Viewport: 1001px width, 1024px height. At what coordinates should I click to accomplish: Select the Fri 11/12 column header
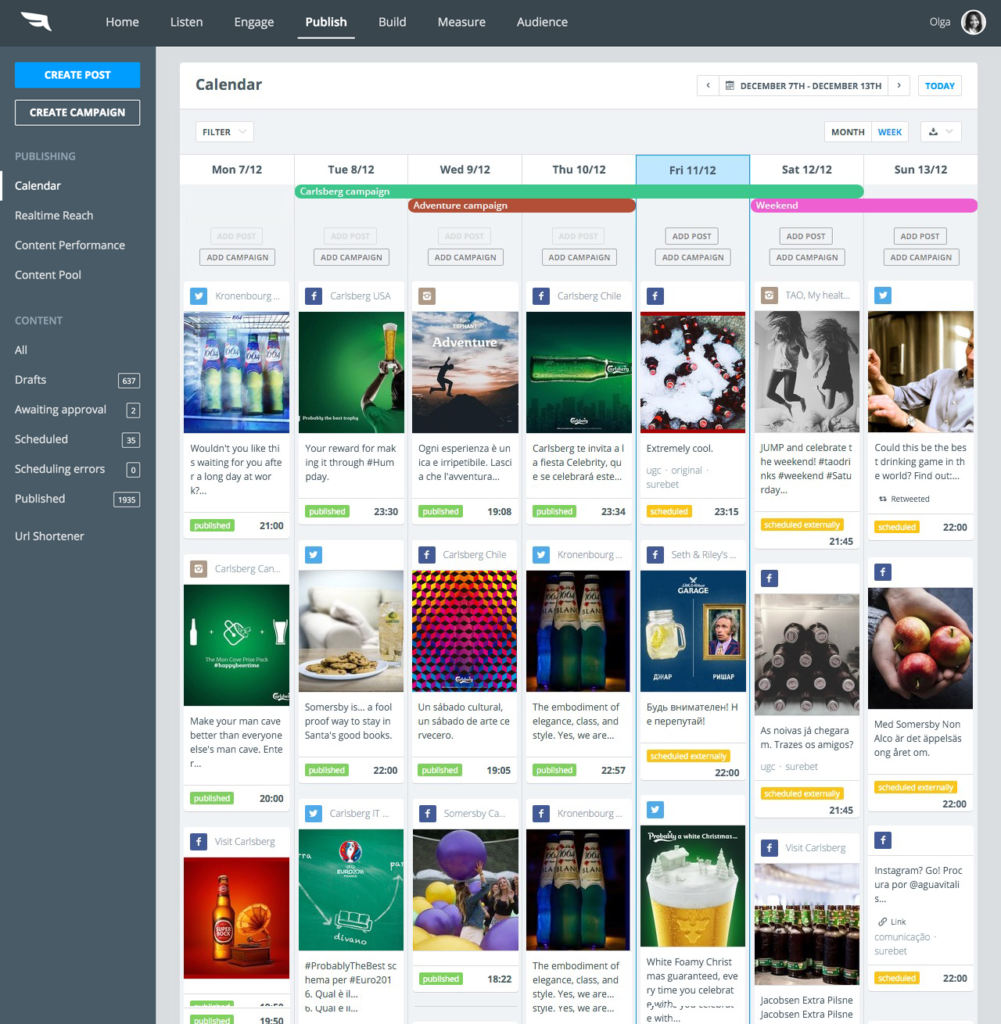pos(693,170)
